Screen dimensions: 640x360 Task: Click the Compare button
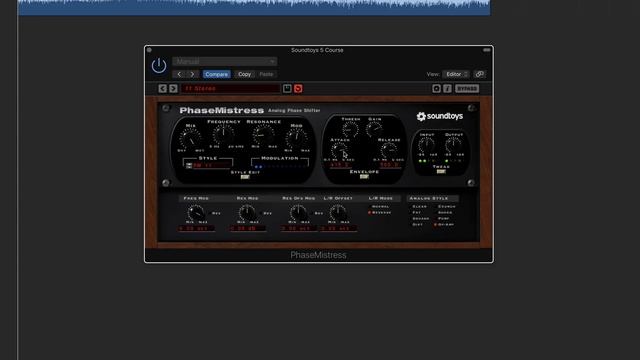click(x=216, y=74)
